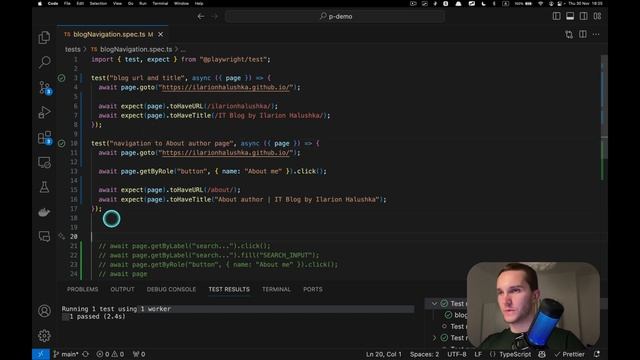Follow the ilarionhalushka.github.io link on line 4
Image resolution: width=640 pixels, height=360 pixels.
[226, 87]
